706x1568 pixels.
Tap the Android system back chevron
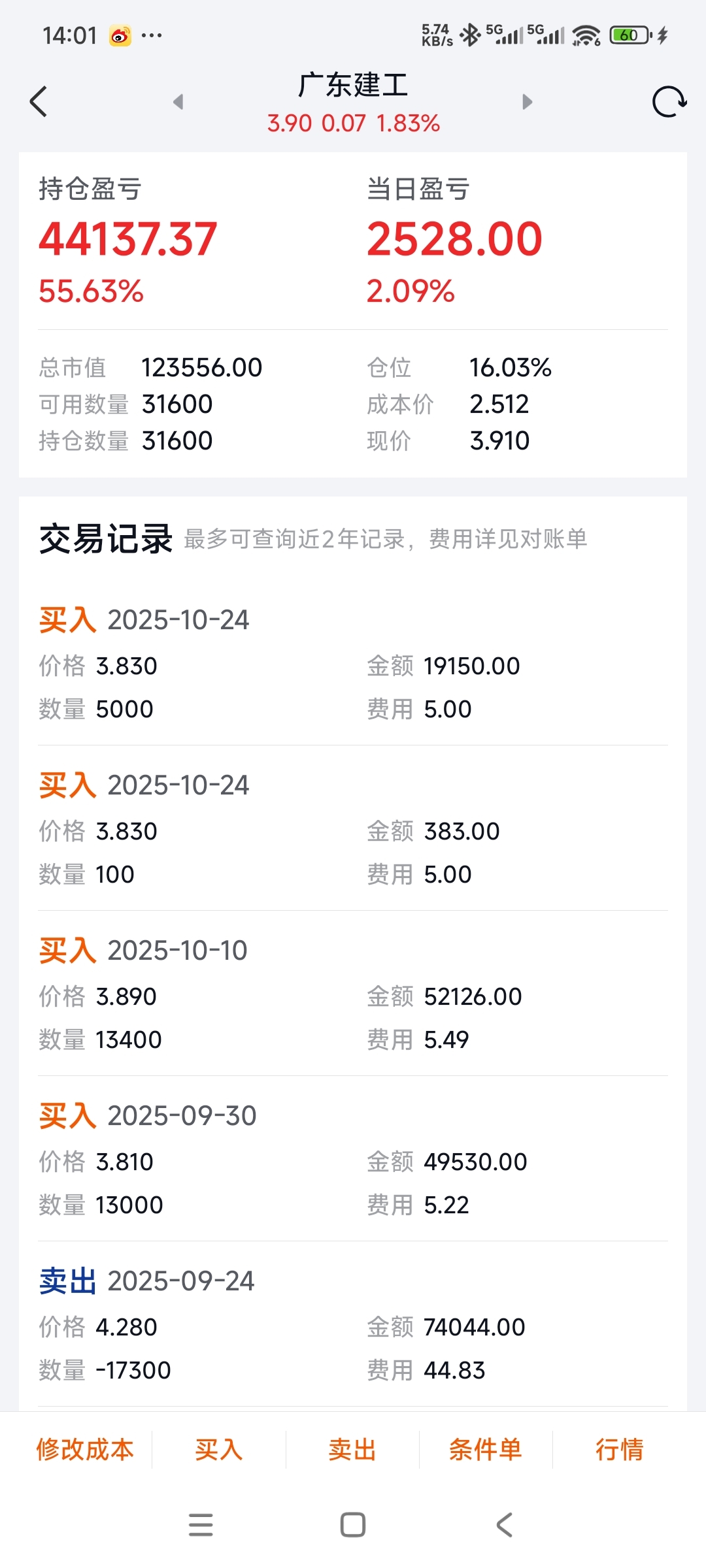(x=504, y=1525)
